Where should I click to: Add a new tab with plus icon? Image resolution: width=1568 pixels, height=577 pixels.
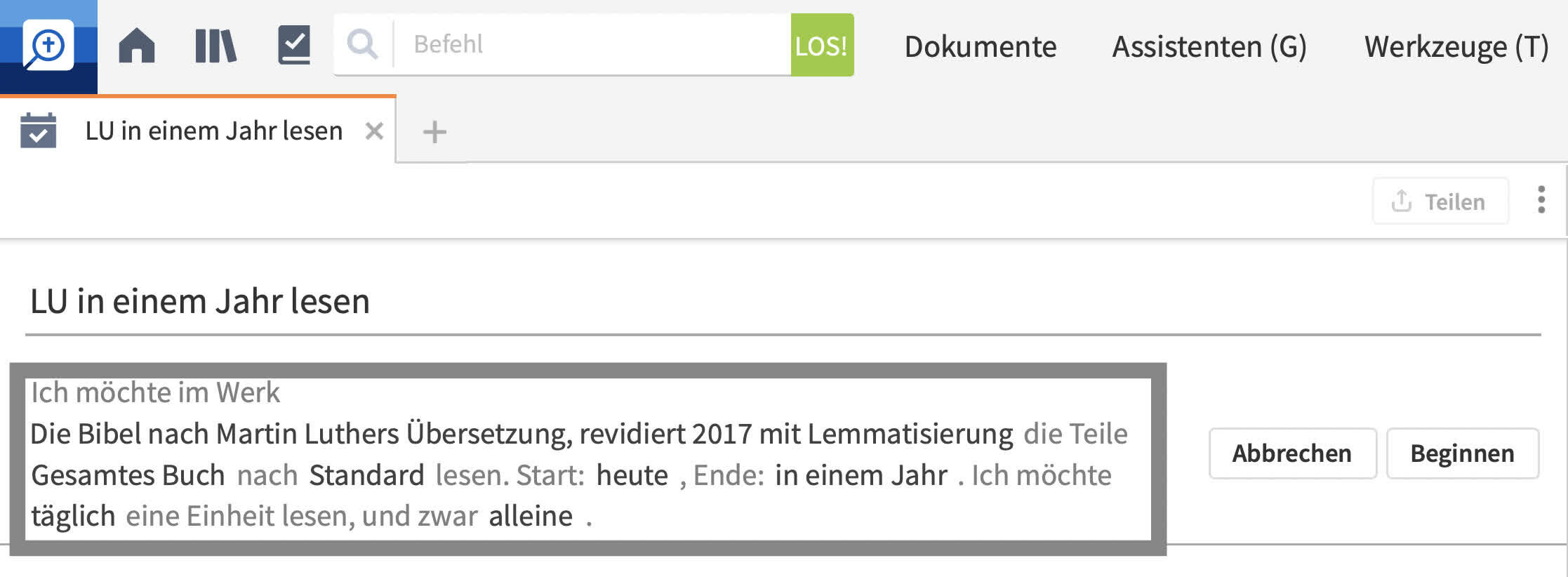(x=434, y=131)
